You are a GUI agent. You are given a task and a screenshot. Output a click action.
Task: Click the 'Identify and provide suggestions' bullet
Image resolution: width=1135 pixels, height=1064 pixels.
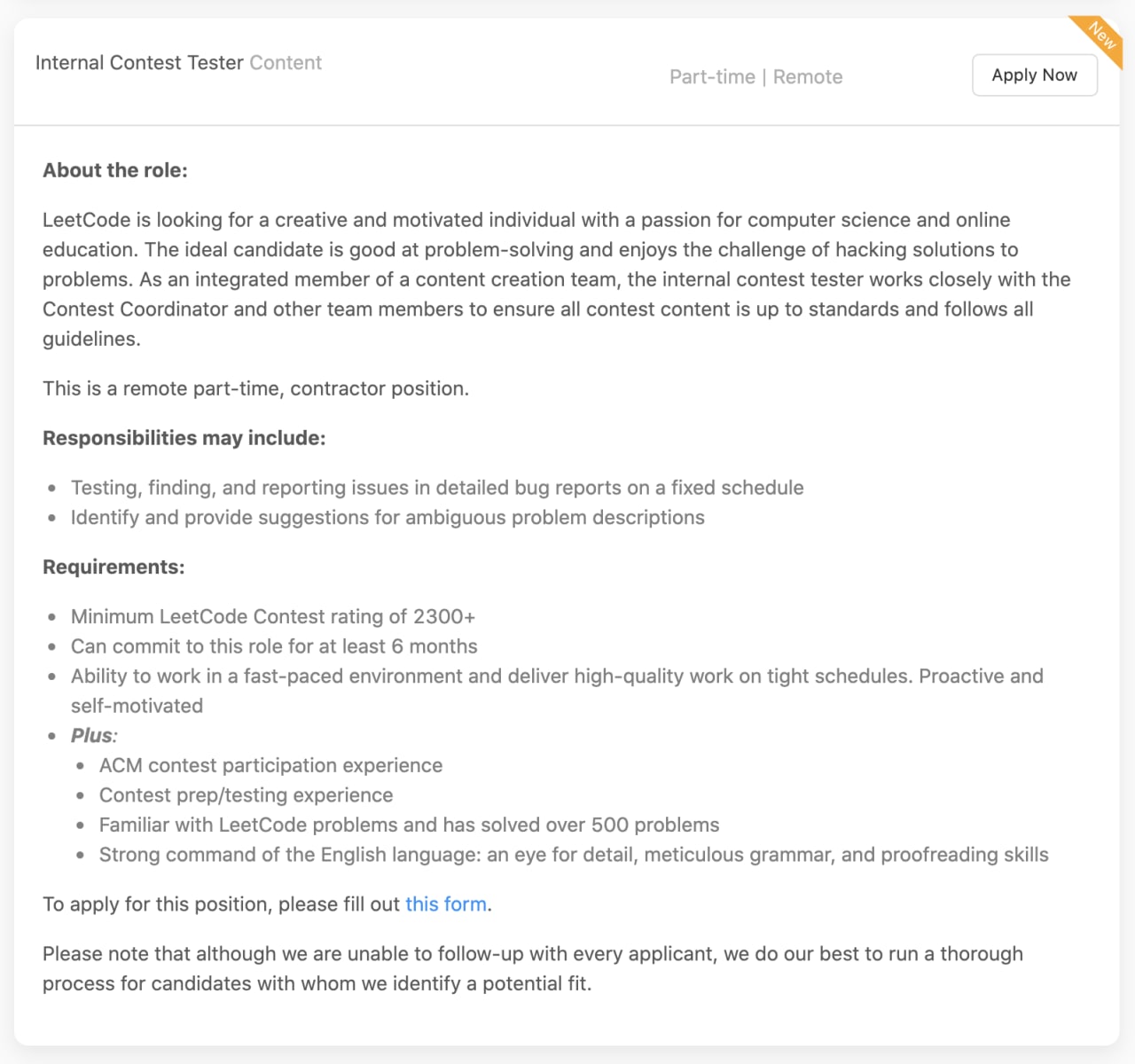[x=387, y=517]
